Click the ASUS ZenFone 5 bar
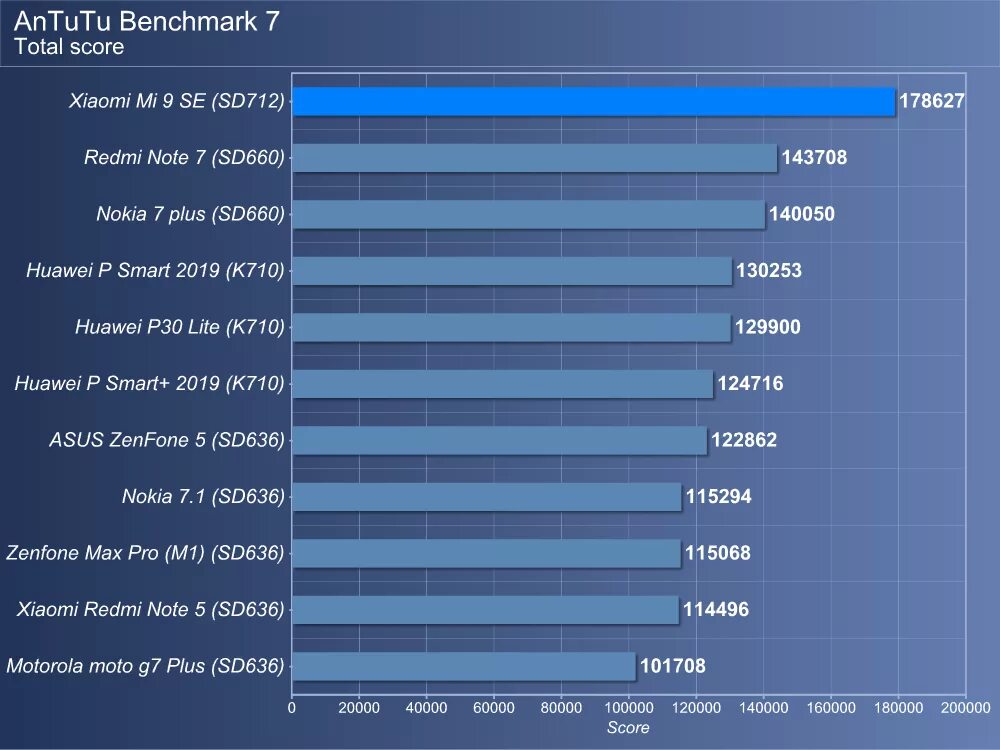 point(499,441)
